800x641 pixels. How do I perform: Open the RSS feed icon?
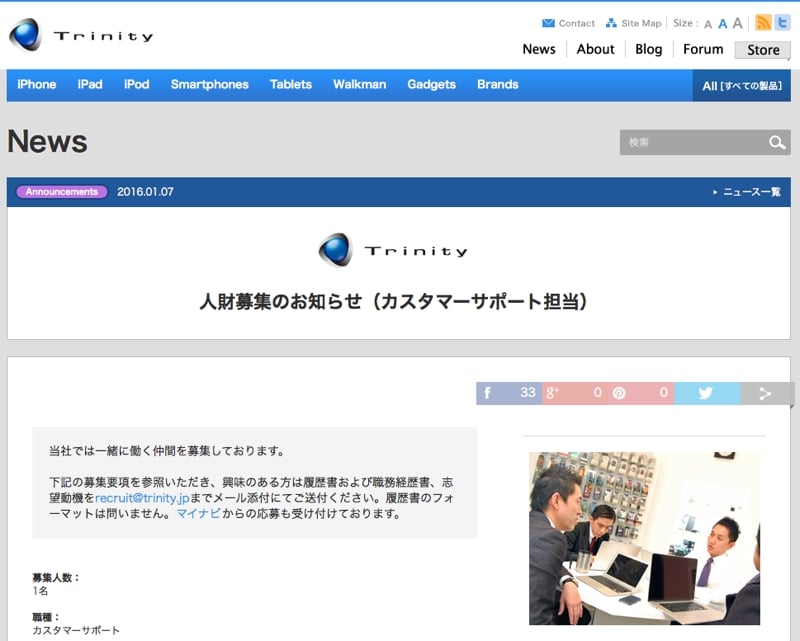(763, 23)
